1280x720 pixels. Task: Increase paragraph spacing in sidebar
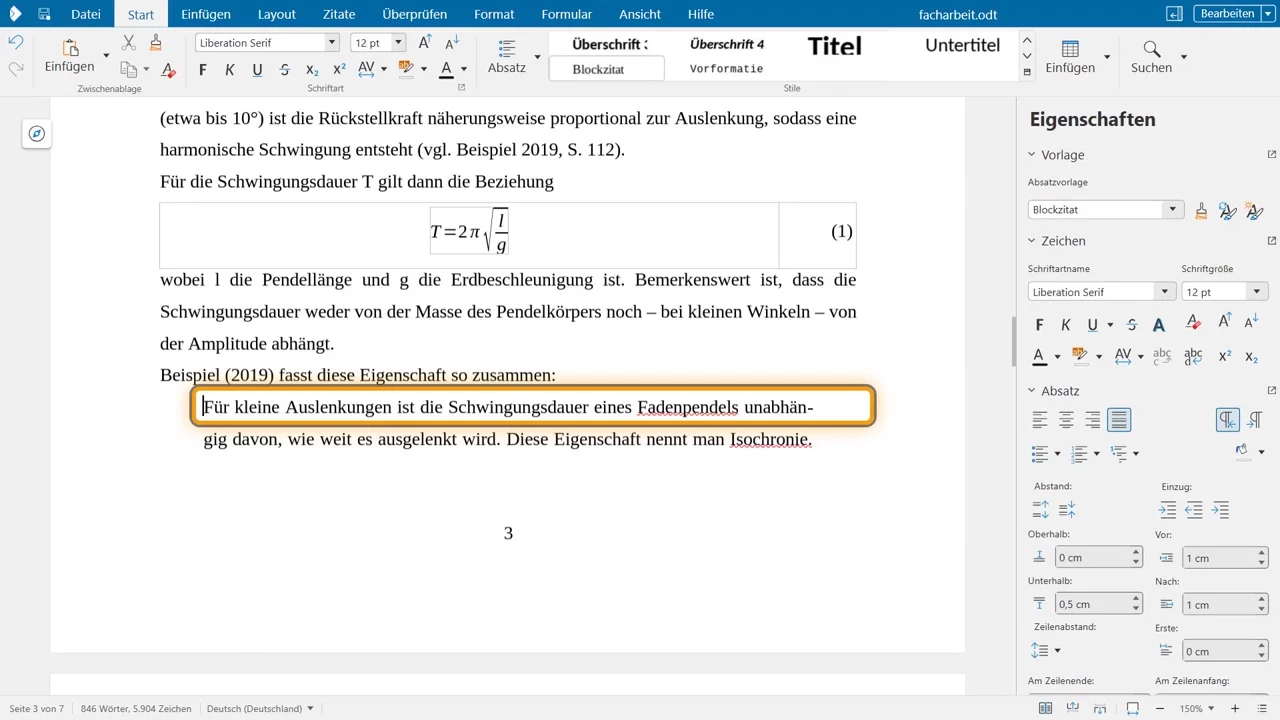[x=1041, y=510]
